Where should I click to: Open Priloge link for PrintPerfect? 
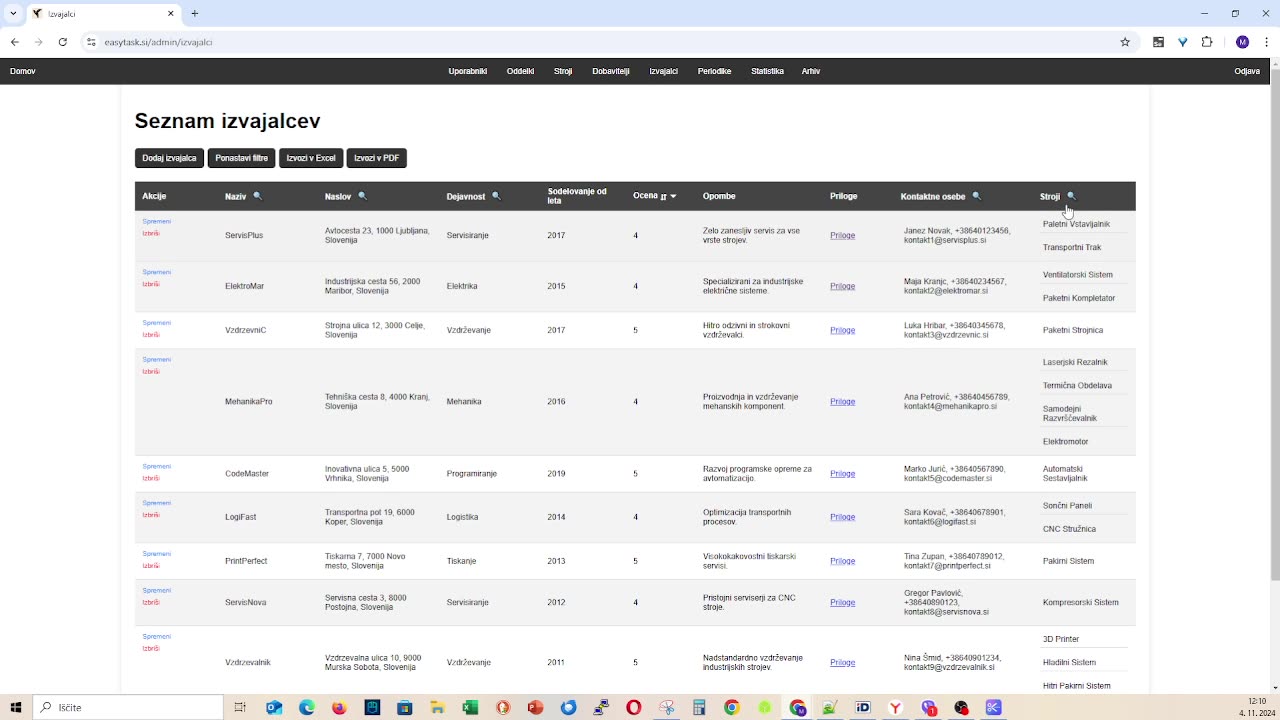click(x=842, y=561)
